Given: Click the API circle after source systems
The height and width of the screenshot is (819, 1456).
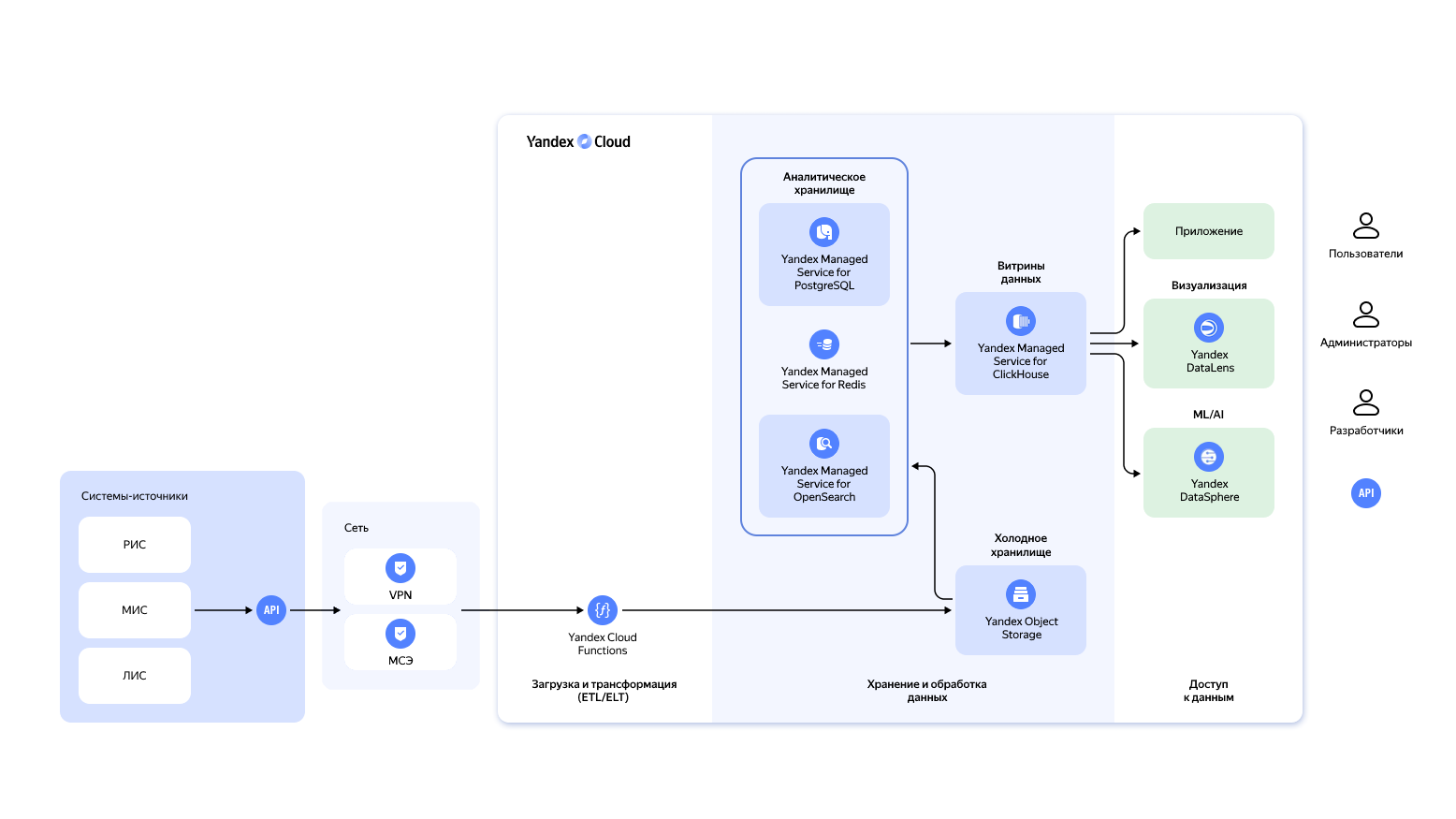Looking at the screenshot, I should [x=271, y=610].
